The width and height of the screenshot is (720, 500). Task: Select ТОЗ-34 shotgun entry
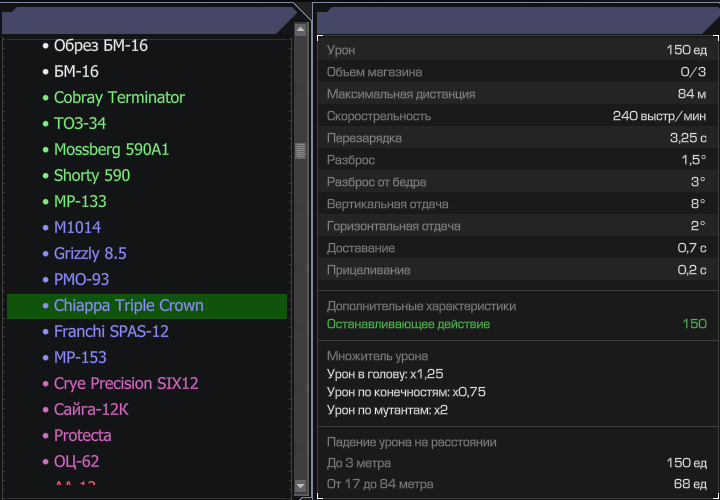(x=80, y=124)
